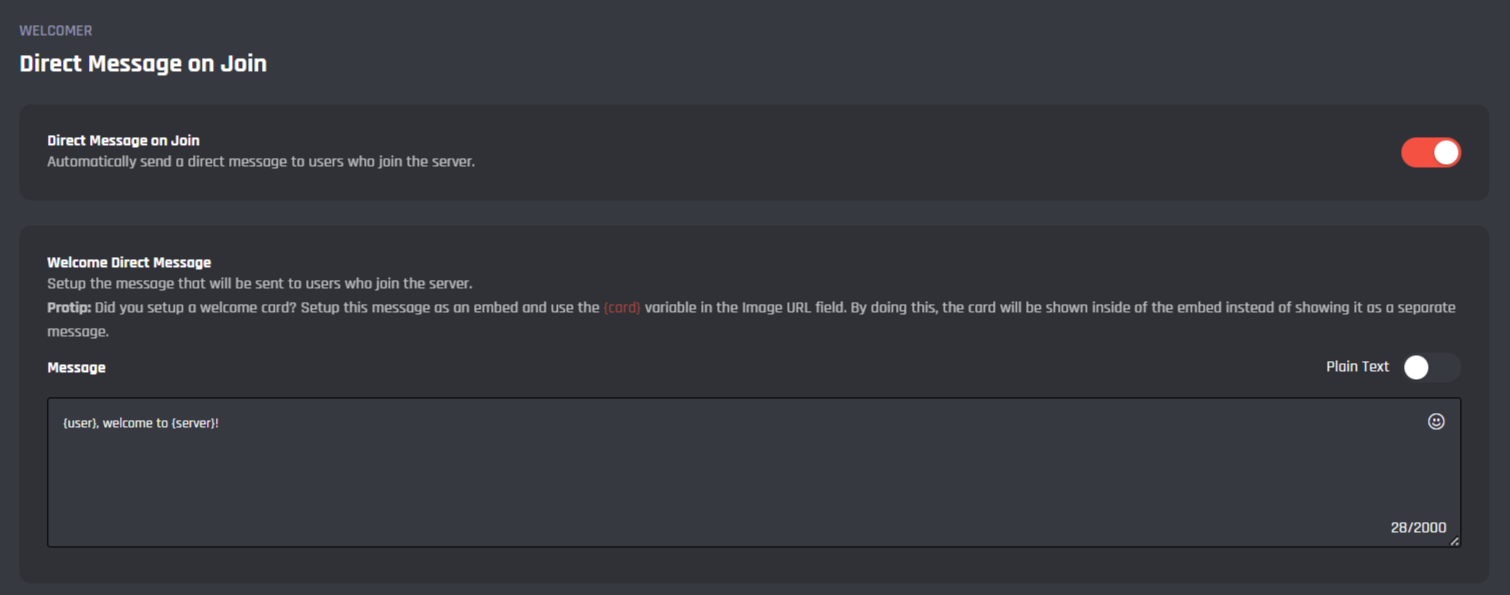Click the Plain Text label
The width and height of the screenshot is (1510, 595).
tap(1357, 367)
